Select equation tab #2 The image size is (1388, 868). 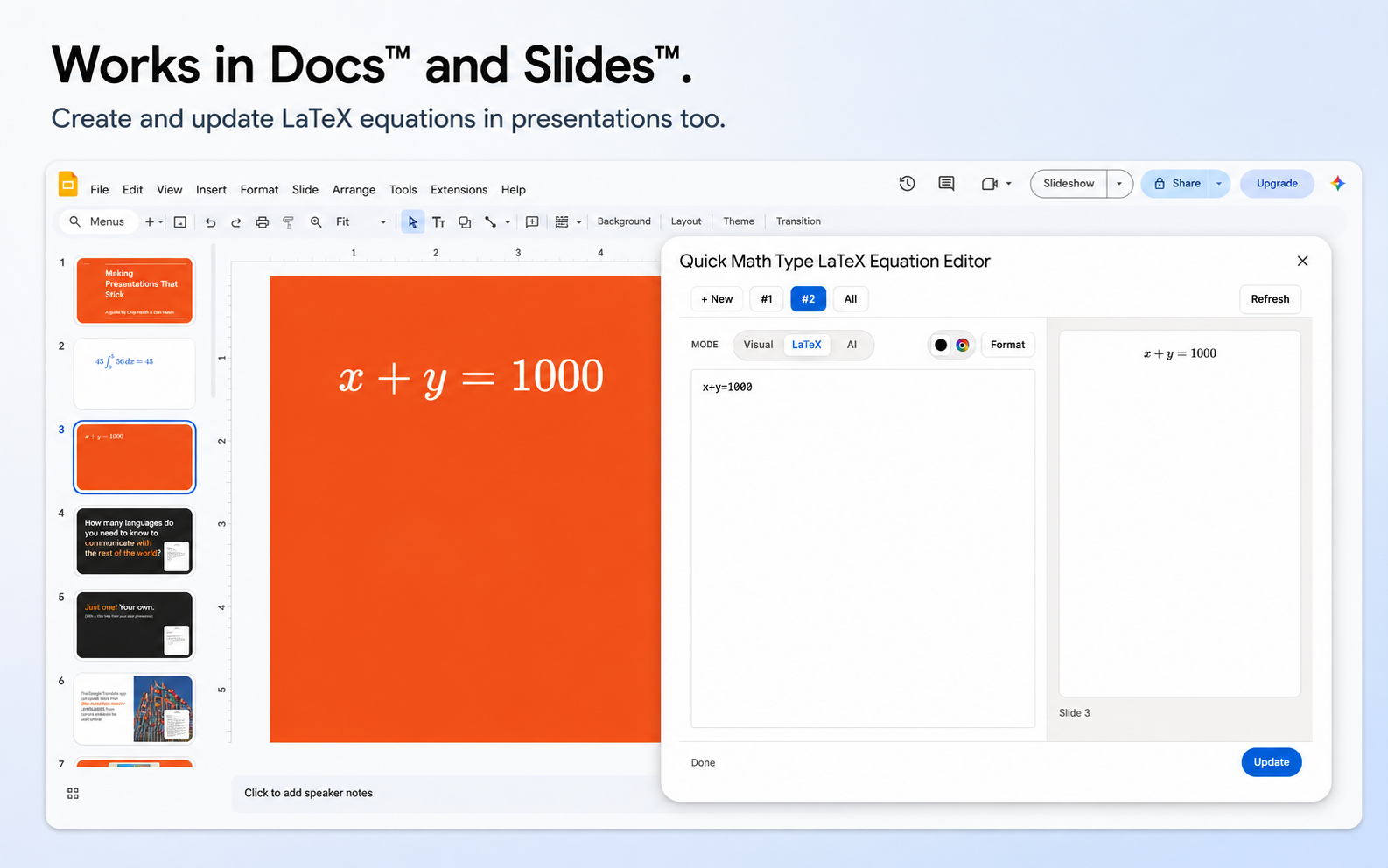coord(808,299)
